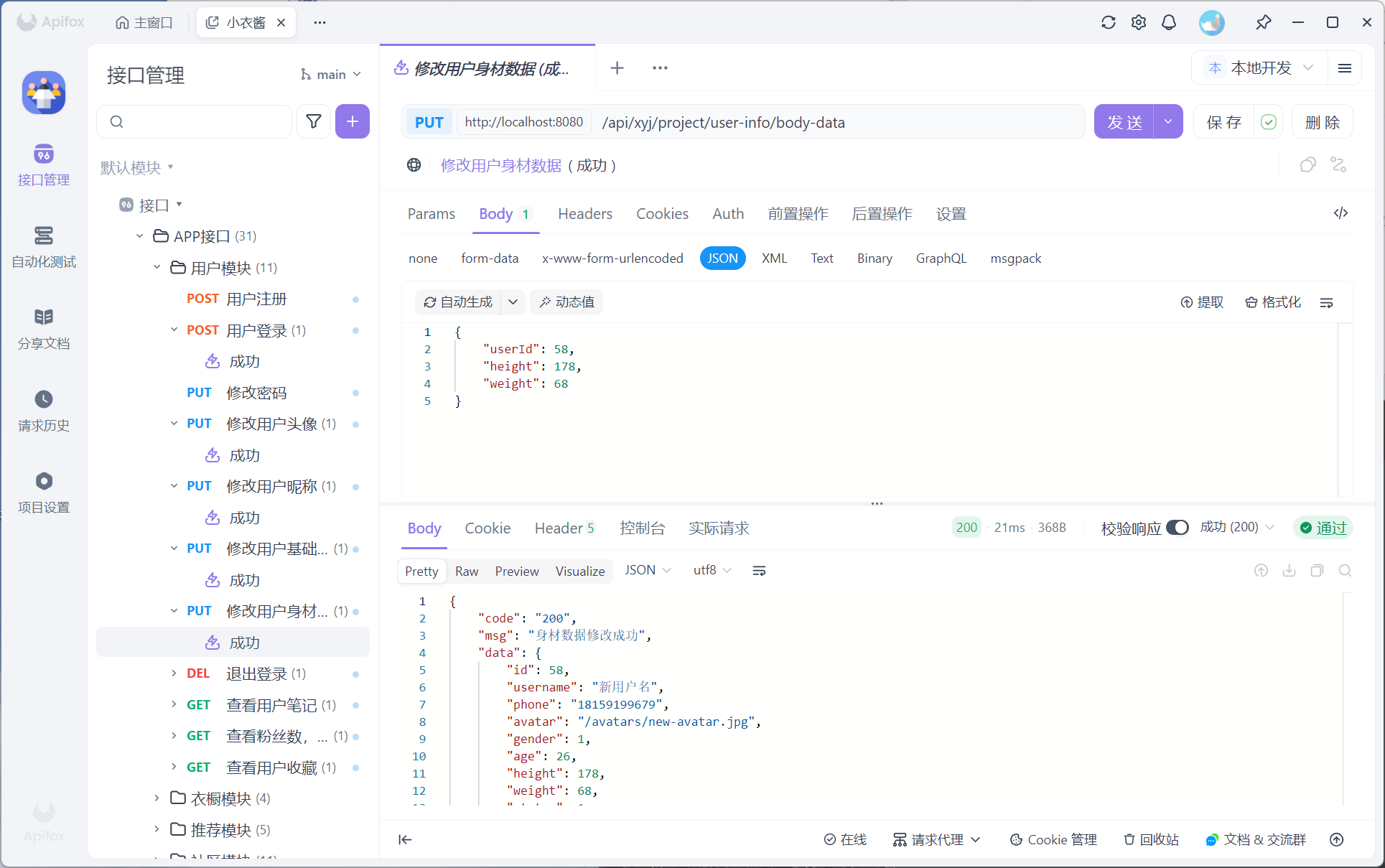Click the refresh sync icon in title bar

(x=1108, y=22)
